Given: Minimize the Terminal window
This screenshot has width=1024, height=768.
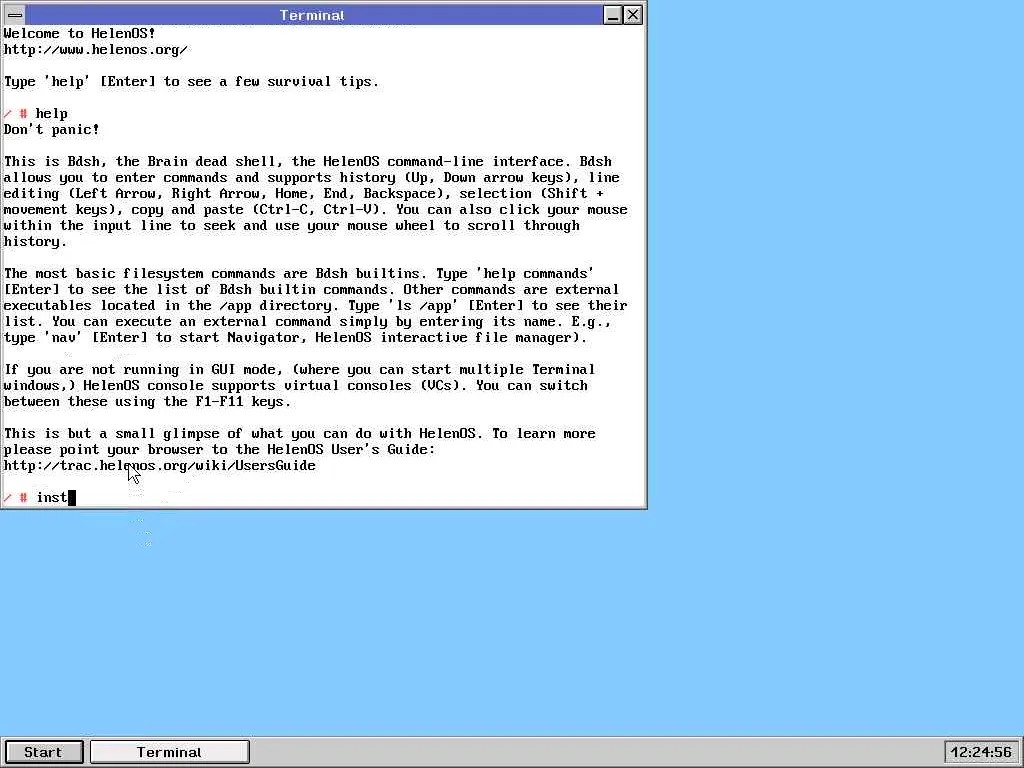Looking at the screenshot, I should 613,15.
